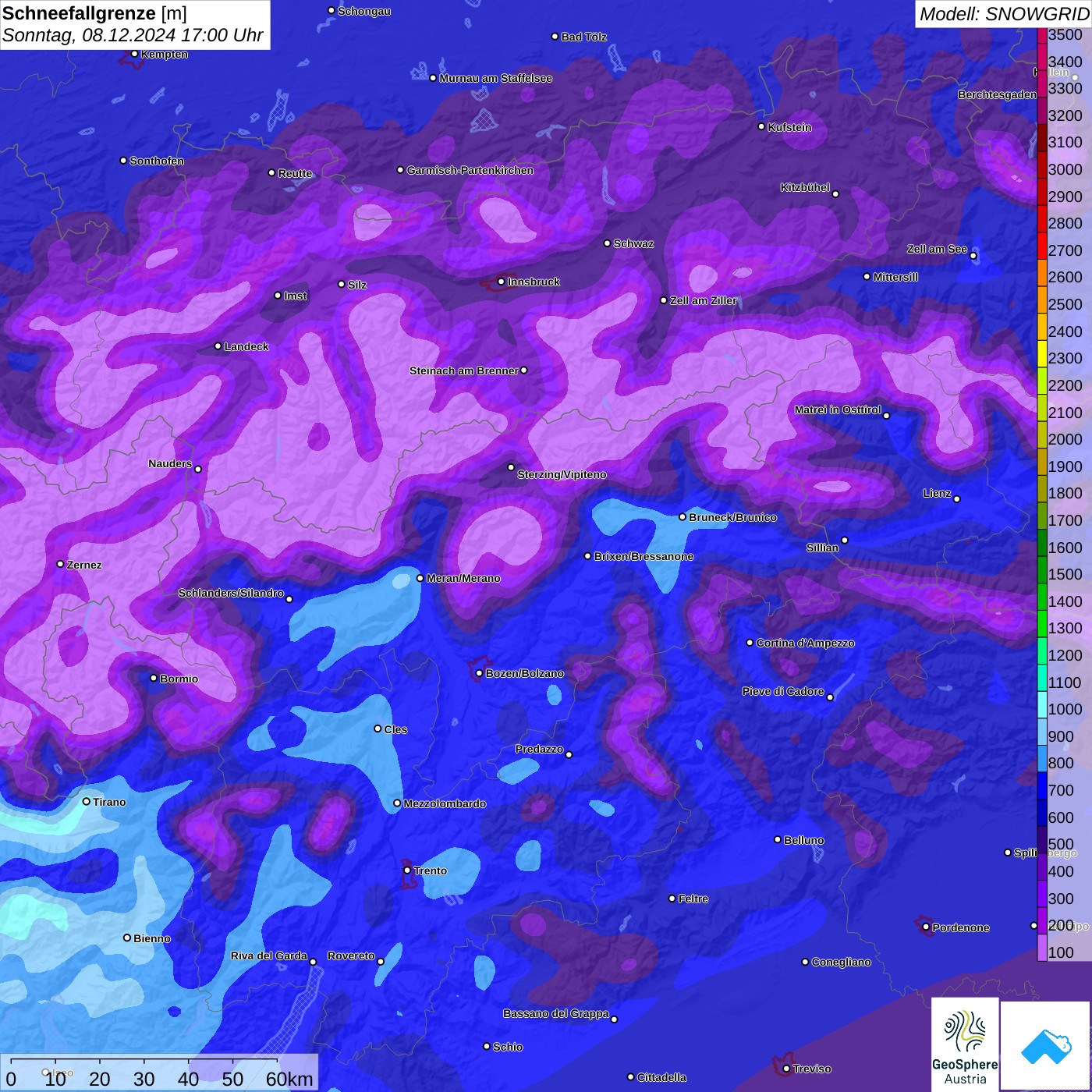This screenshot has width=1092, height=1092.
Task: Click the Kufstein location dot
Action: [x=762, y=126]
